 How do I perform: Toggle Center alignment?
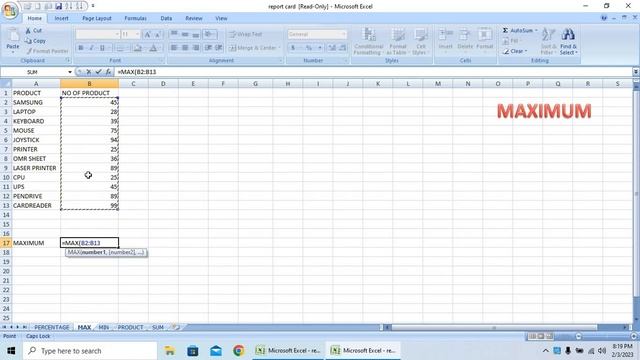pyautogui.click(x=185, y=48)
